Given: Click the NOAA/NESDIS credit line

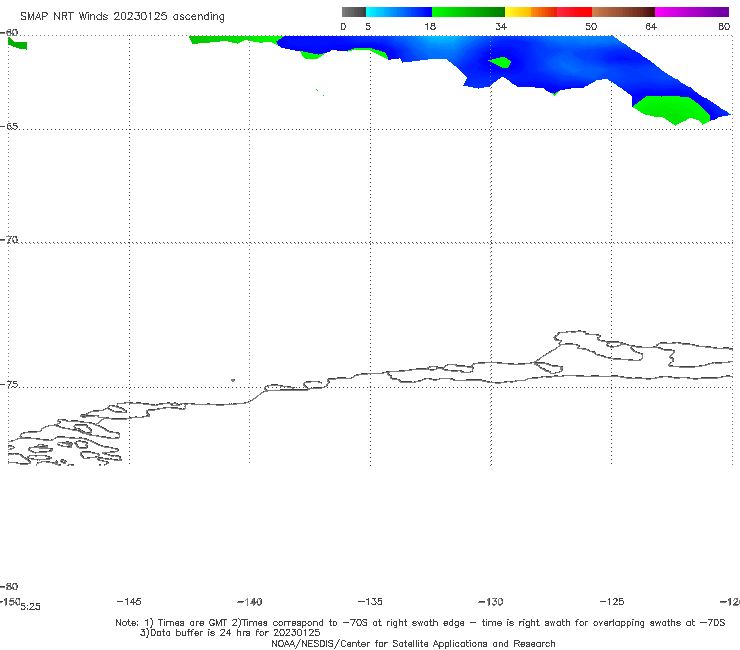Looking at the screenshot, I should [413, 643].
